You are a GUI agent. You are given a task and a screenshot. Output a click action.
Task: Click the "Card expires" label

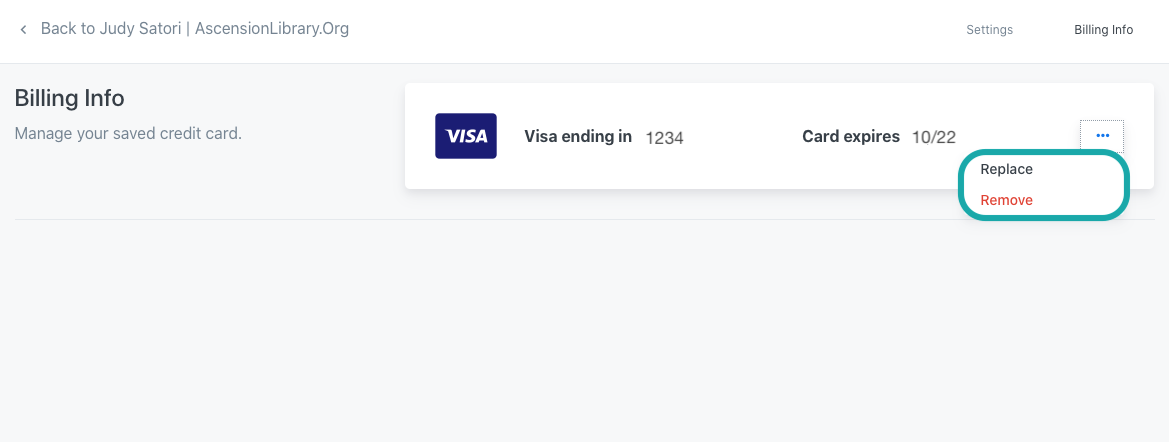(851, 137)
